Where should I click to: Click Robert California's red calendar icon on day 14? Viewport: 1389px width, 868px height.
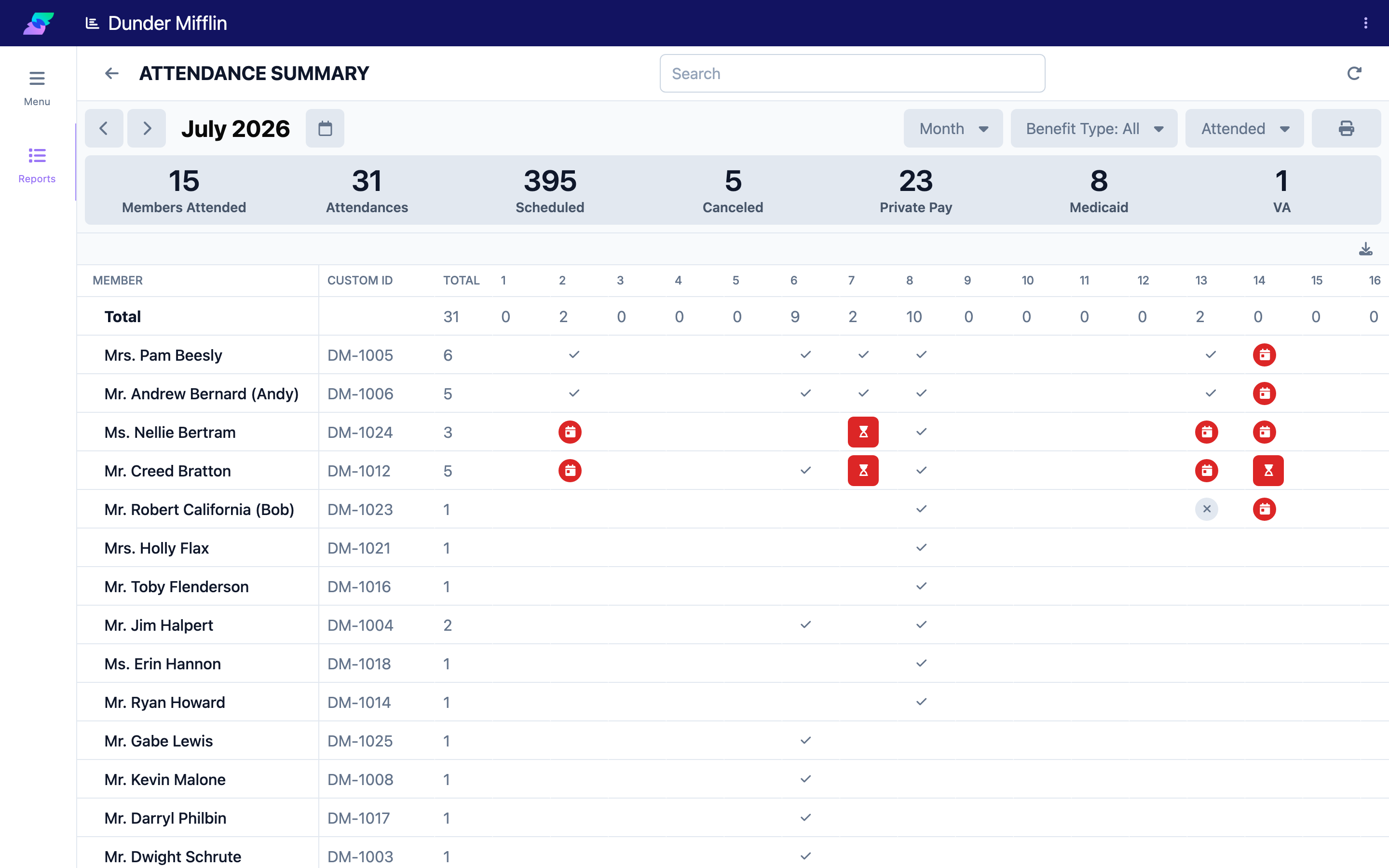point(1264,509)
